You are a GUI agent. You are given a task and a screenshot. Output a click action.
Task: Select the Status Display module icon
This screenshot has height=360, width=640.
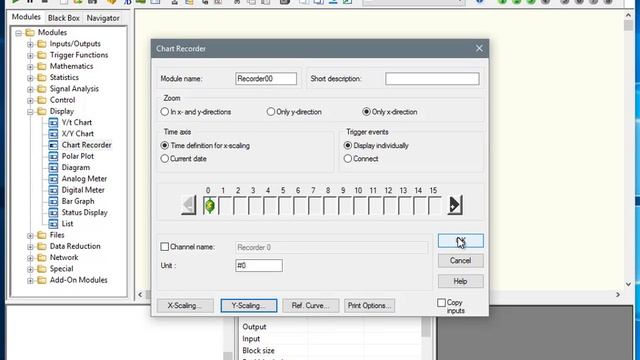click(x=53, y=213)
